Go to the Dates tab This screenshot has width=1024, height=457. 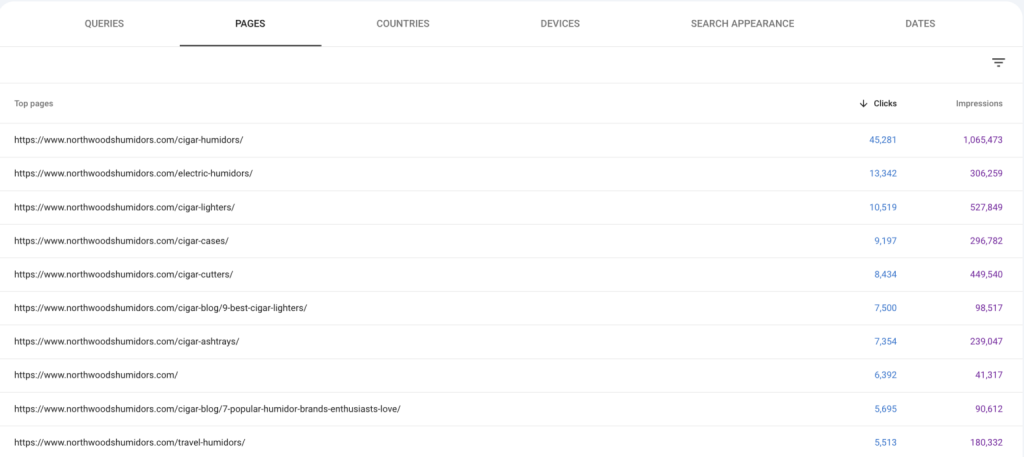click(x=920, y=24)
